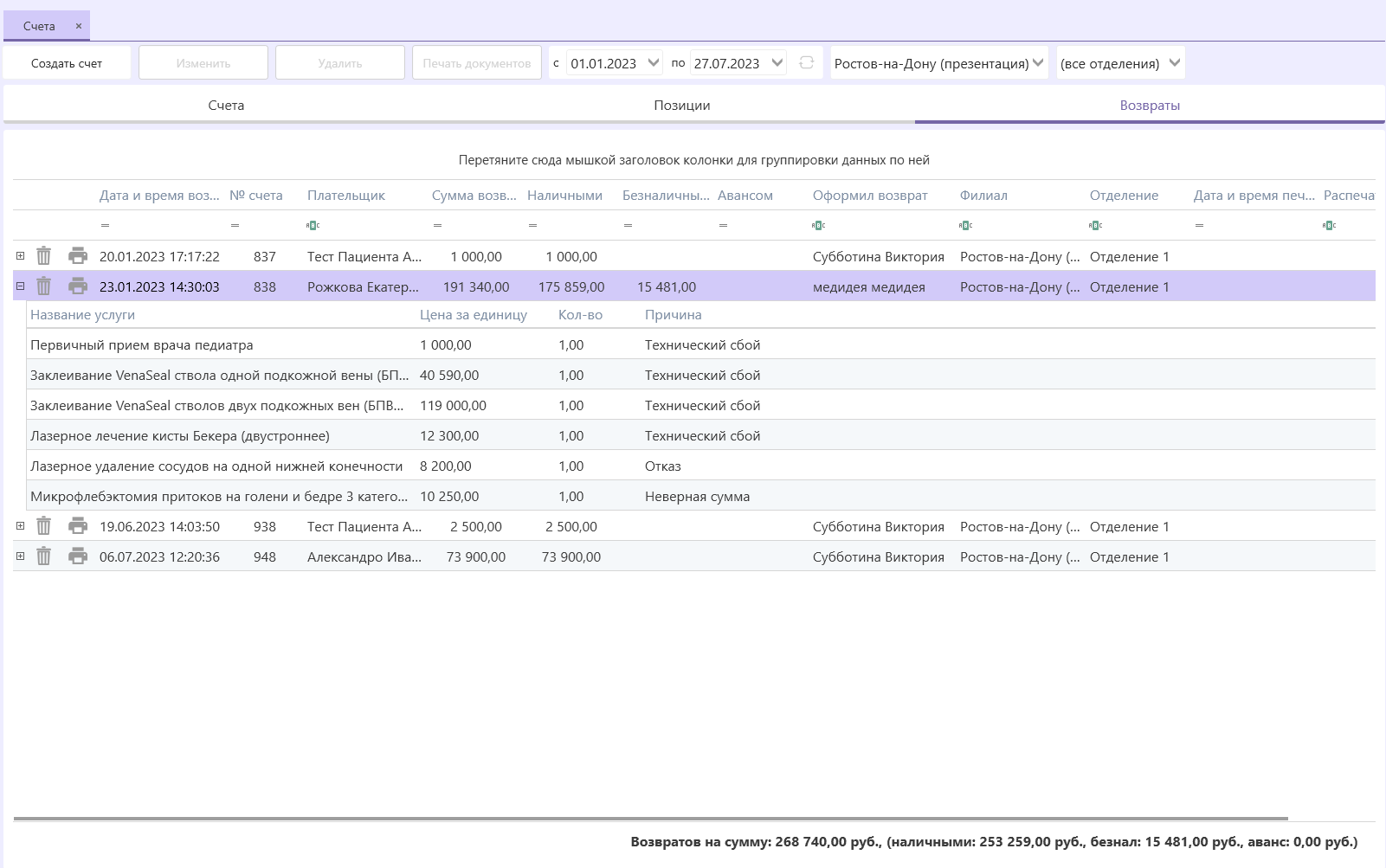This screenshot has height=868, width=1386.
Task: Open the start date 01.01.2023 picker
Action: click(x=654, y=62)
